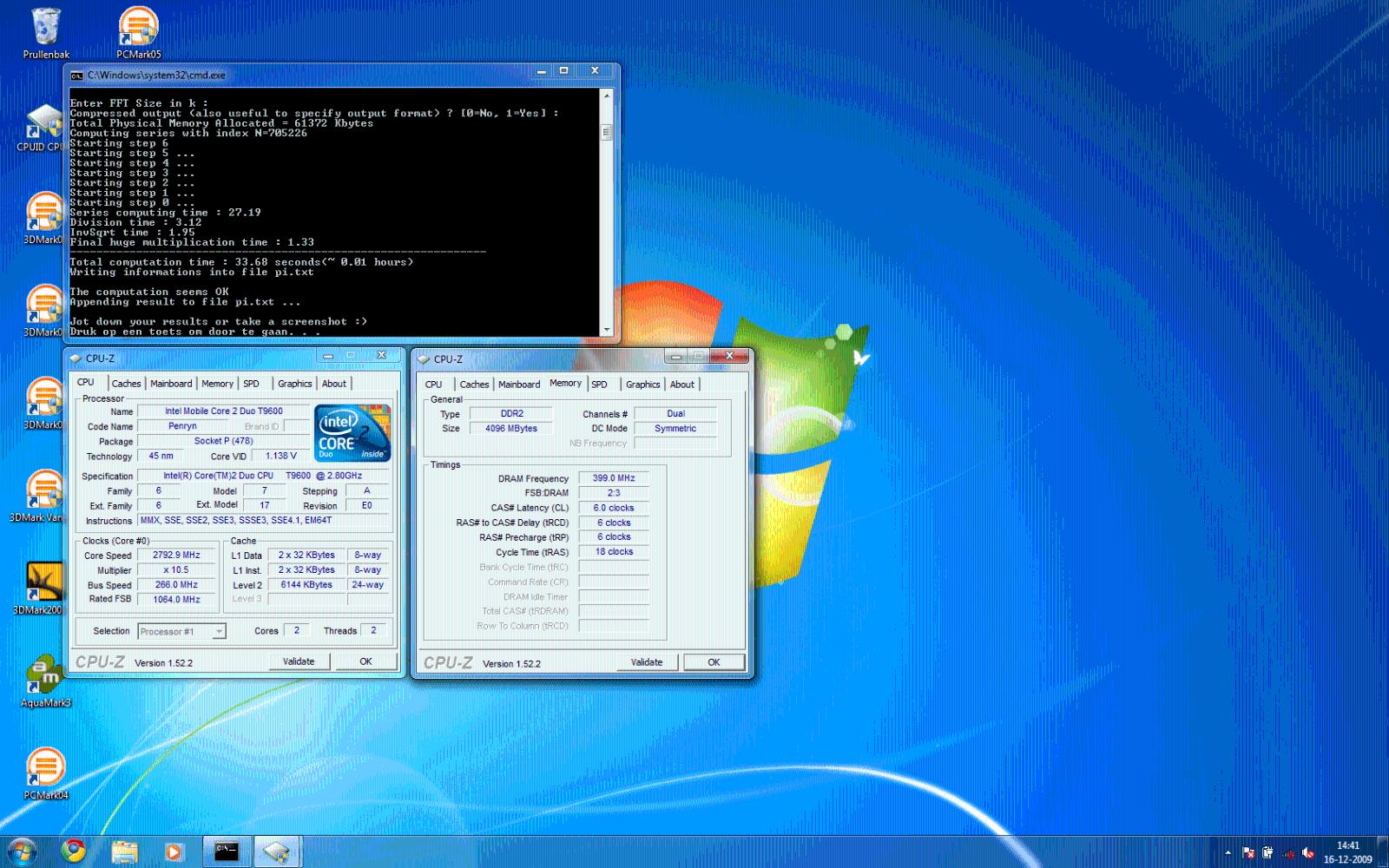Click the cmd window scrollbar thumb
The width and height of the screenshot is (1389, 868).
[607, 132]
